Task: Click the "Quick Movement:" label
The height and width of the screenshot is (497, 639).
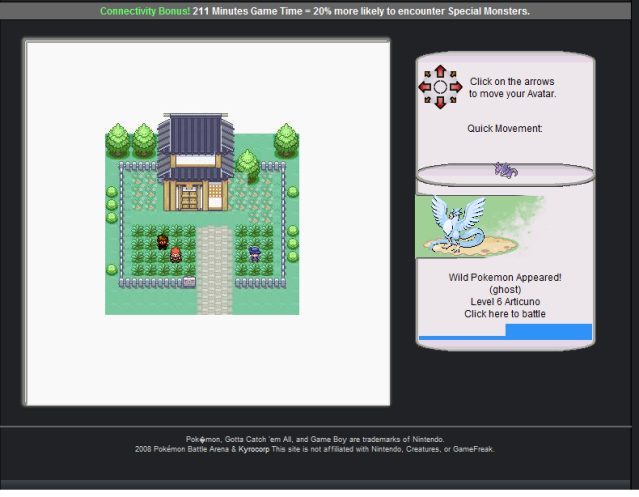Action: point(505,128)
